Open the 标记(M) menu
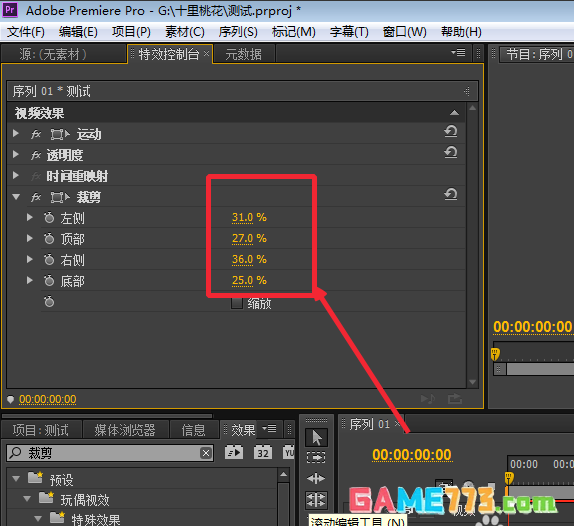The width and height of the screenshot is (574, 526). pyautogui.click(x=294, y=32)
